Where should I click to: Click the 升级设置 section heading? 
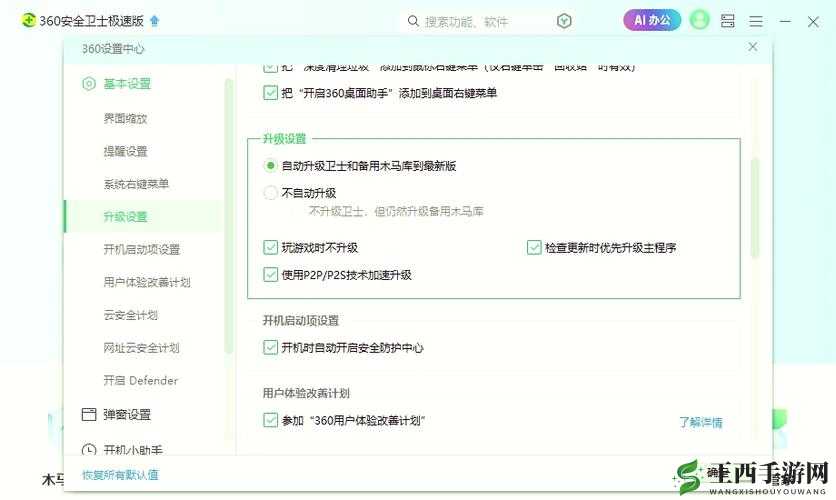(x=284, y=139)
